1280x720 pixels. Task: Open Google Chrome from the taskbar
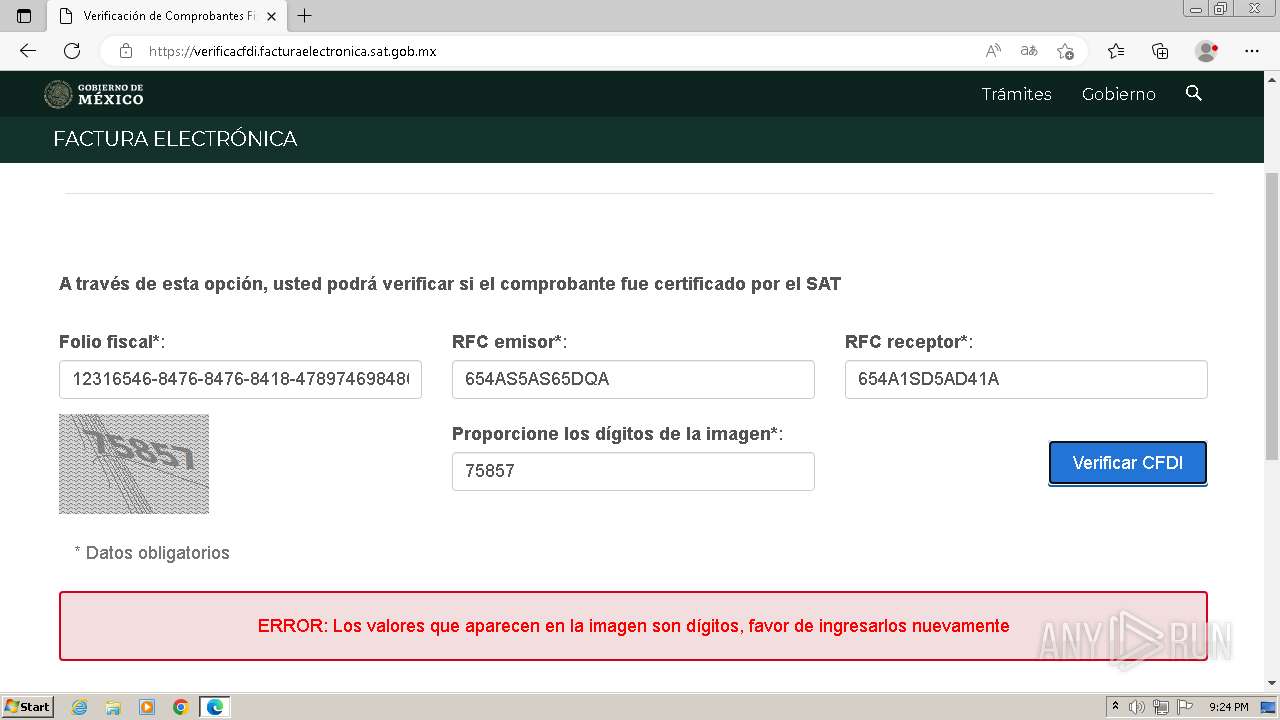coord(181,707)
